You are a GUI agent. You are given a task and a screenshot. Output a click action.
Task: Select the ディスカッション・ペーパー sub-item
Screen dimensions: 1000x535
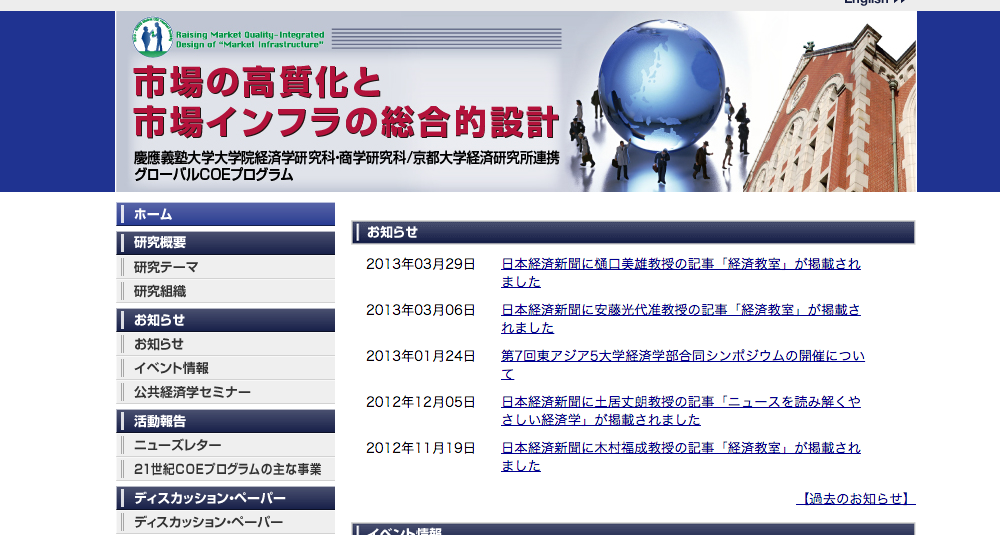pyautogui.click(x=226, y=522)
